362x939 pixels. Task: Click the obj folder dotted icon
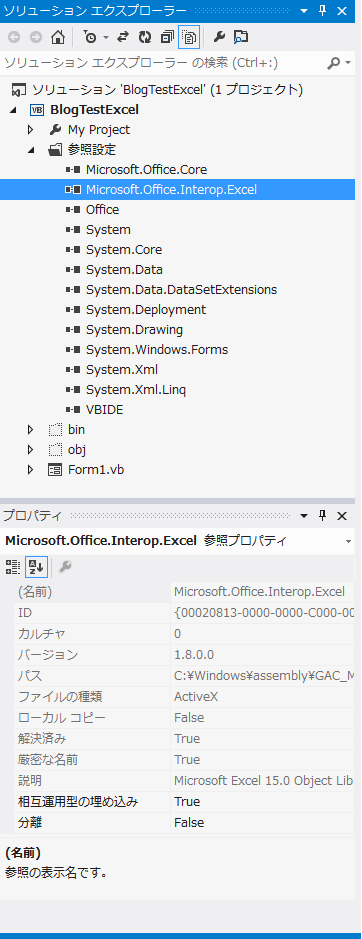click(x=55, y=450)
